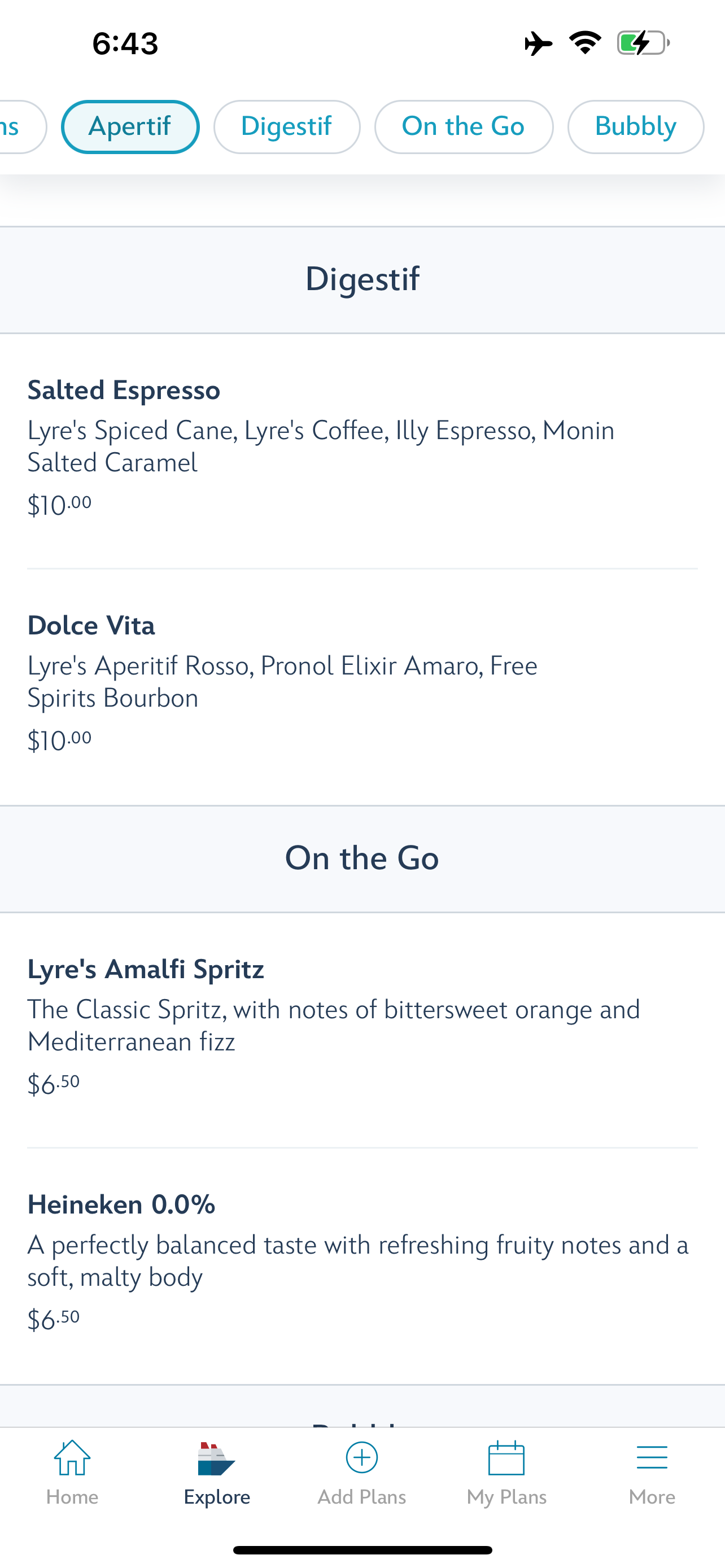Open My Plans calendar icon

[x=506, y=1458]
